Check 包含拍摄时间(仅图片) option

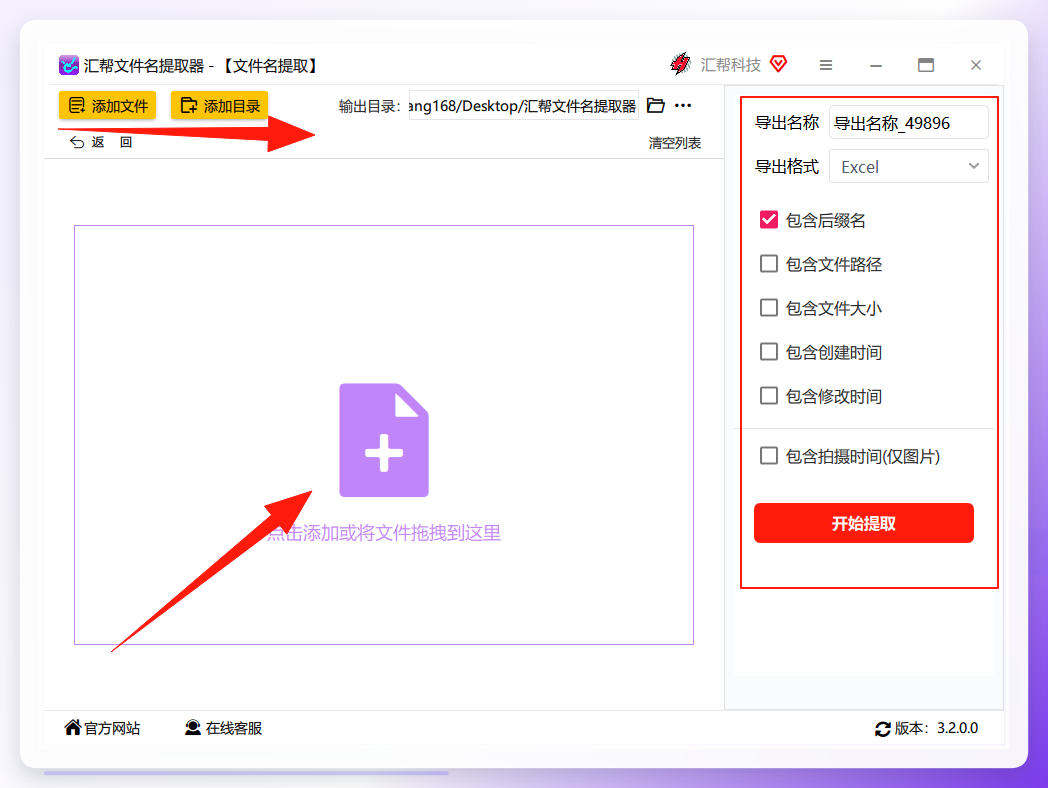pyautogui.click(x=769, y=456)
